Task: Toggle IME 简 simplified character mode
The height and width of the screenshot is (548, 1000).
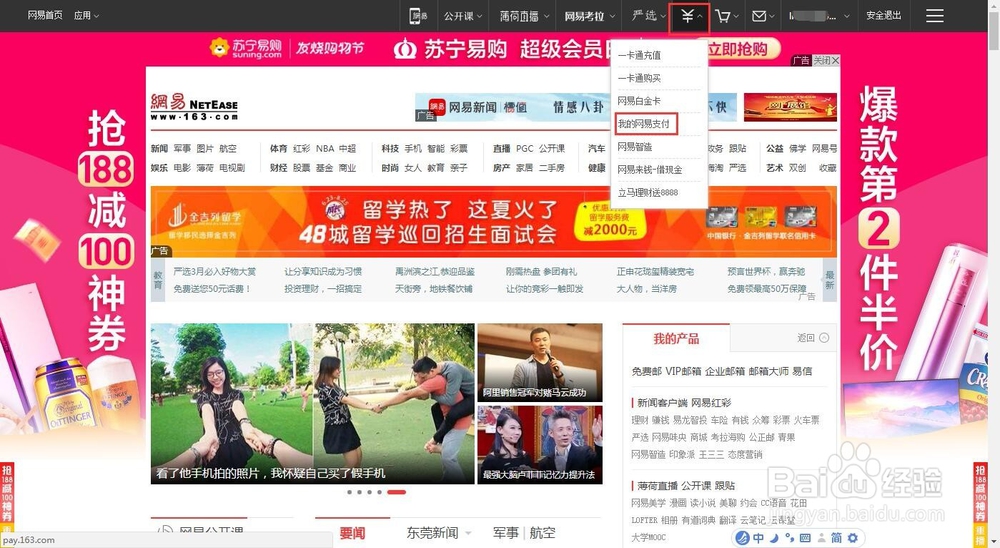Action: 836,538
